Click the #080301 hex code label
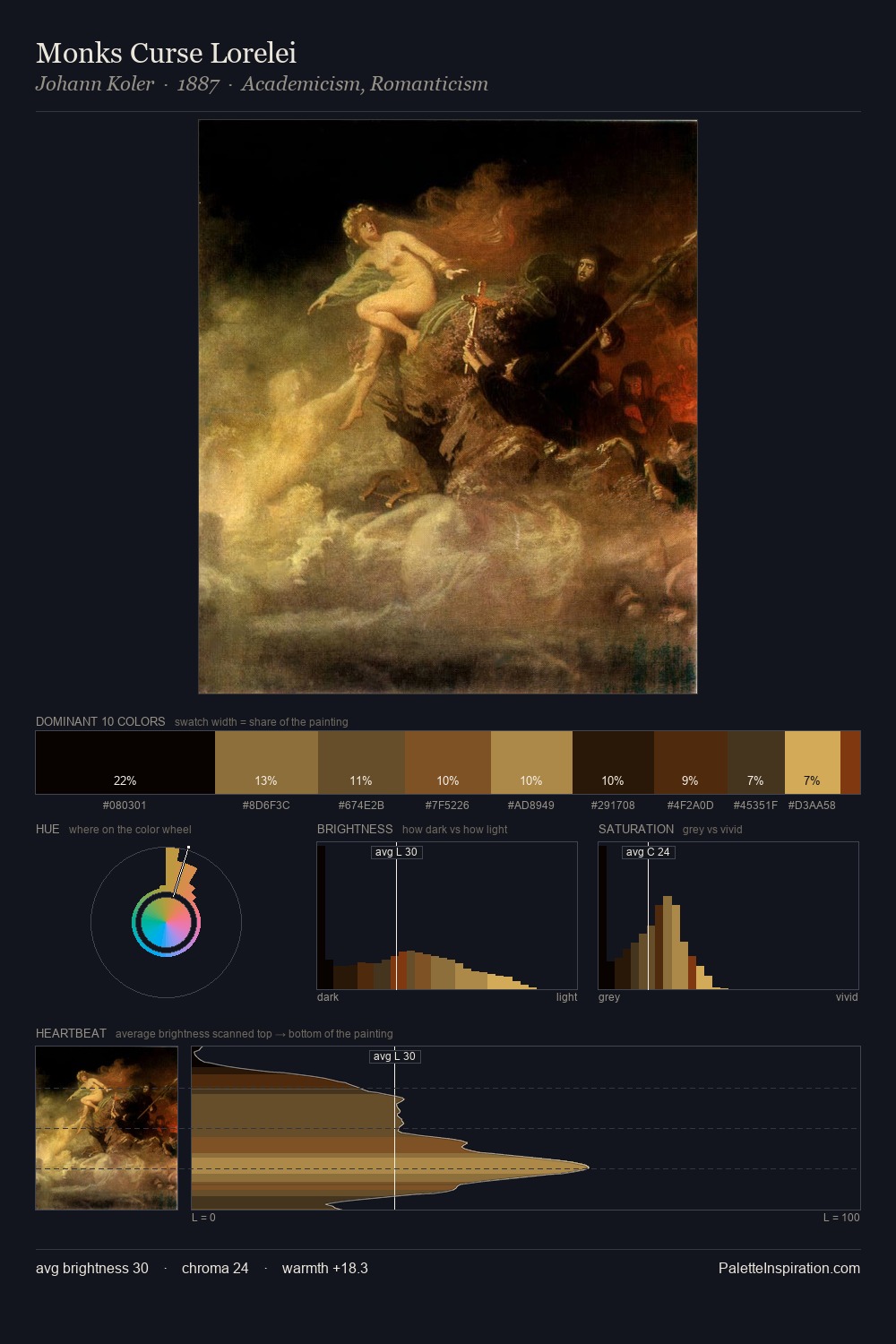The height and width of the screenshot is (1344, 896). (x=125, y=805)
